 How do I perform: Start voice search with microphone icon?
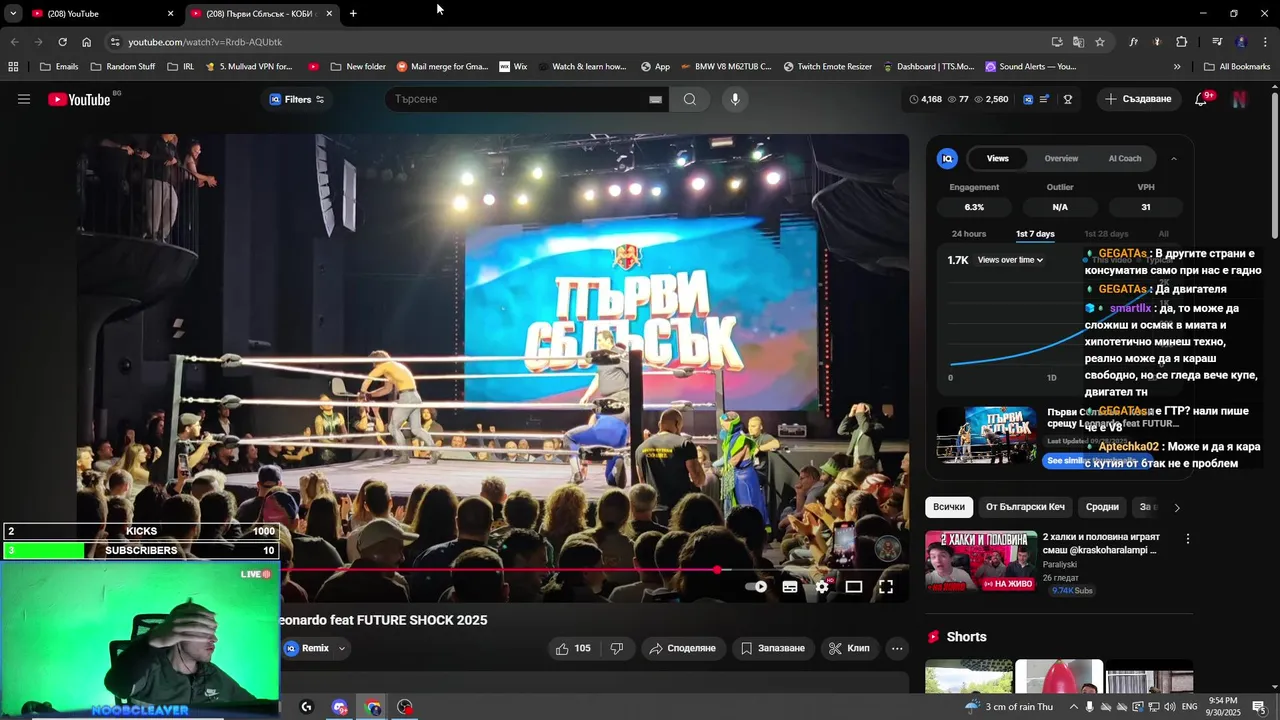(x=735, y=99)
